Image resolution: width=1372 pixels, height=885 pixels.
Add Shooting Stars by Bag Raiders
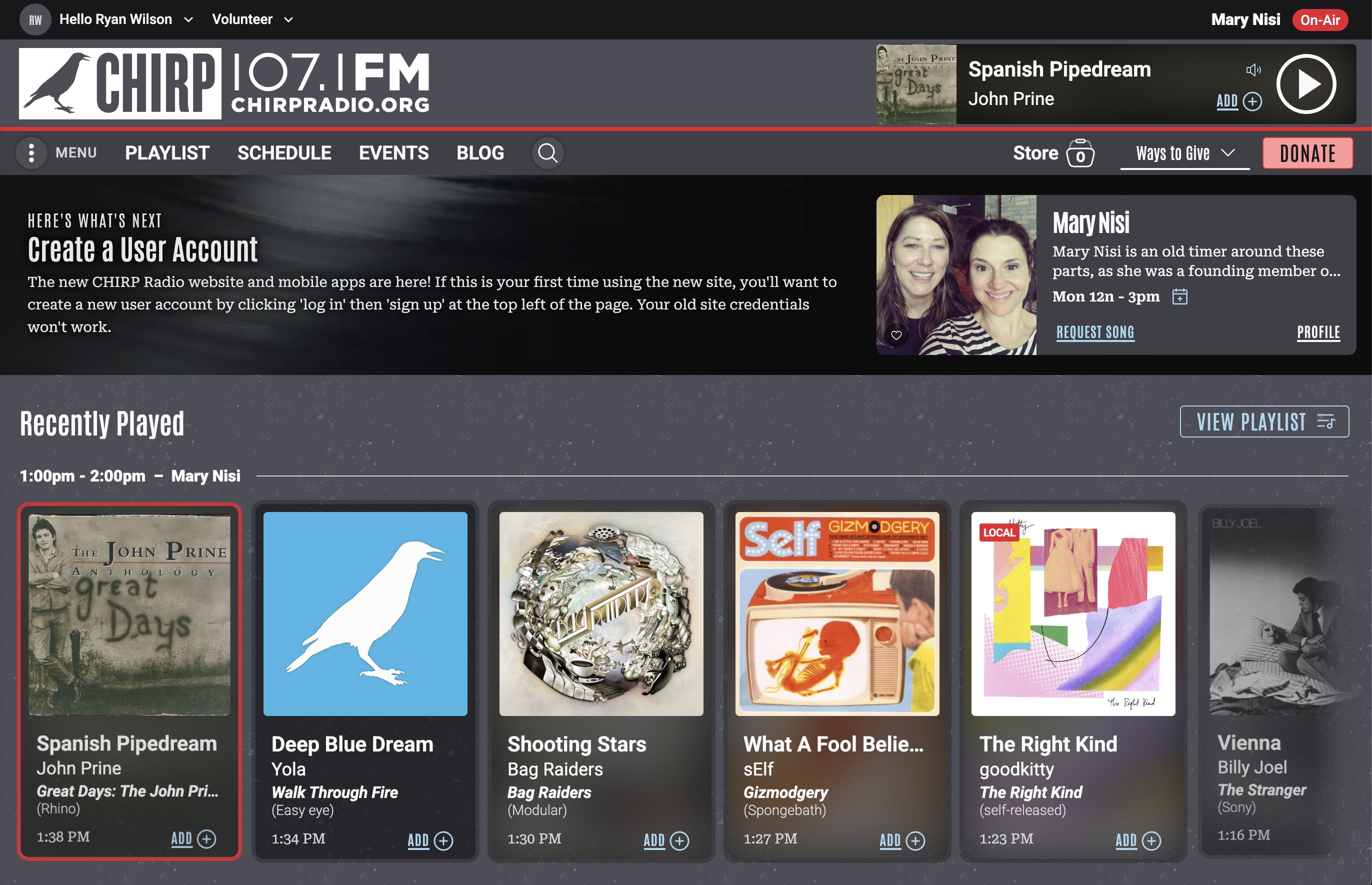[x=666, y=840]
